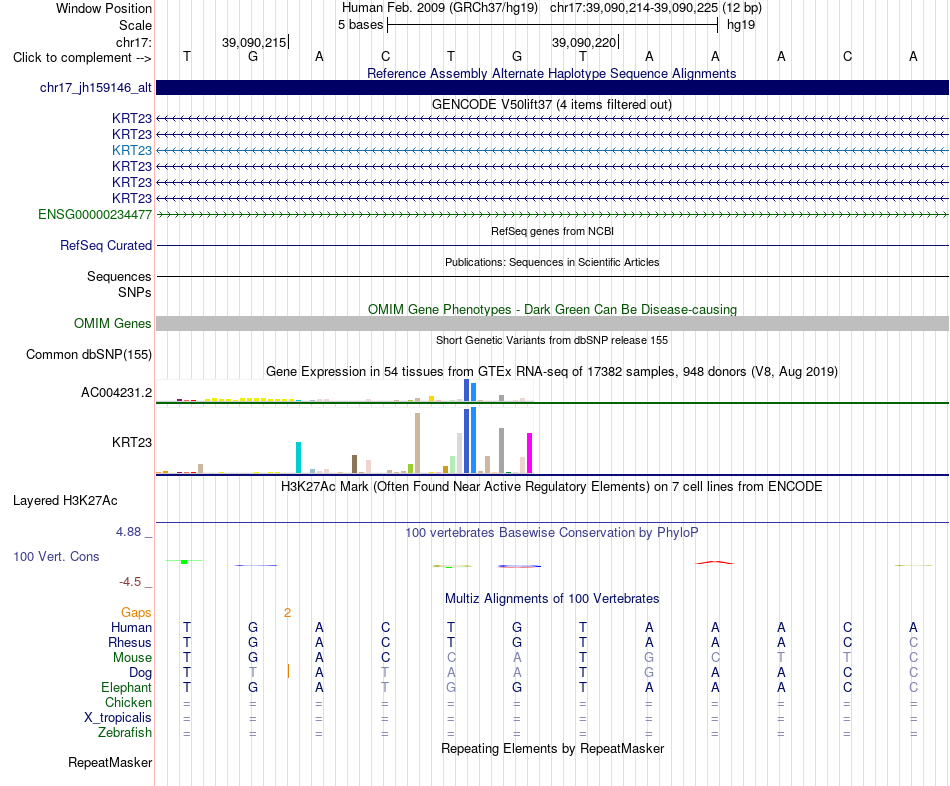Click the red PhyloP peak near position A
Viewport: 950px width, 786px height.
[x=715, y=562]
